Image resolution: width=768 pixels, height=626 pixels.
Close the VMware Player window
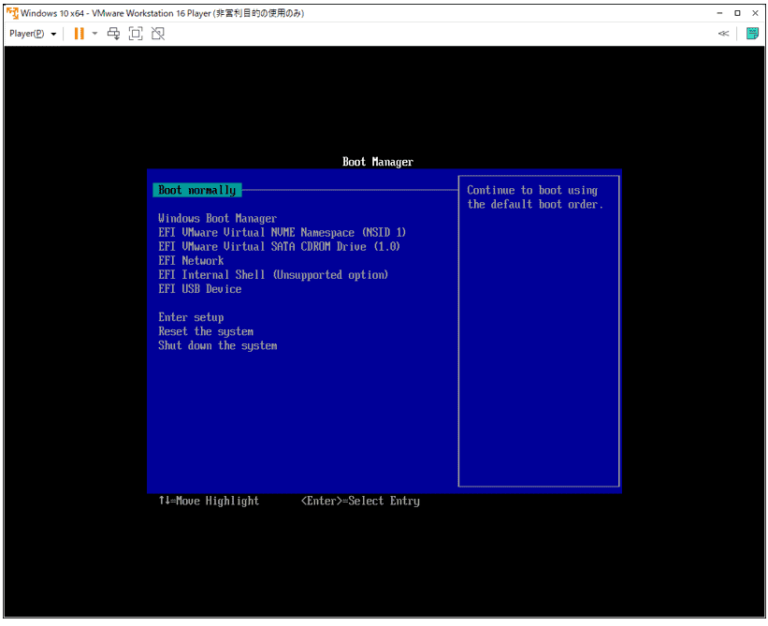coord(755,13)
